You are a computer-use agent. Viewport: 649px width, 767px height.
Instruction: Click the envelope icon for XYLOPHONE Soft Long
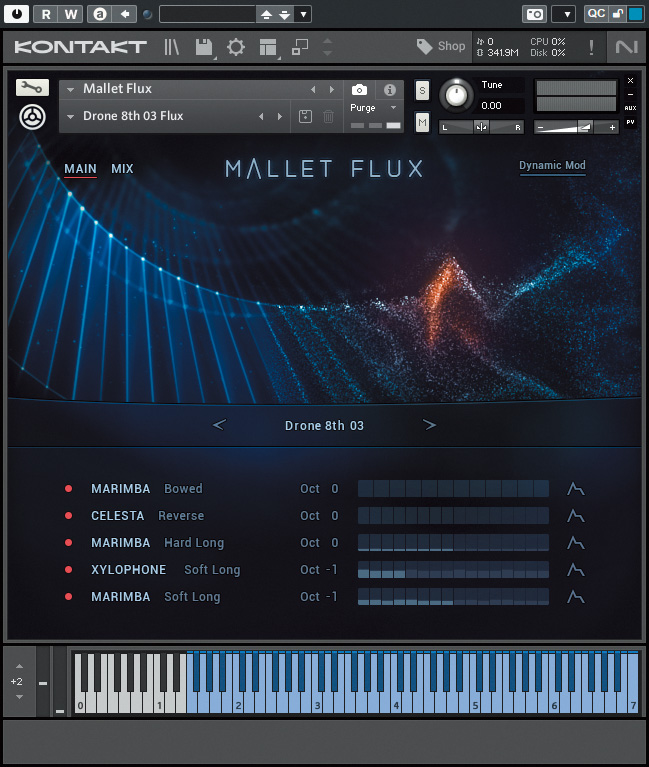click(576, 569)
